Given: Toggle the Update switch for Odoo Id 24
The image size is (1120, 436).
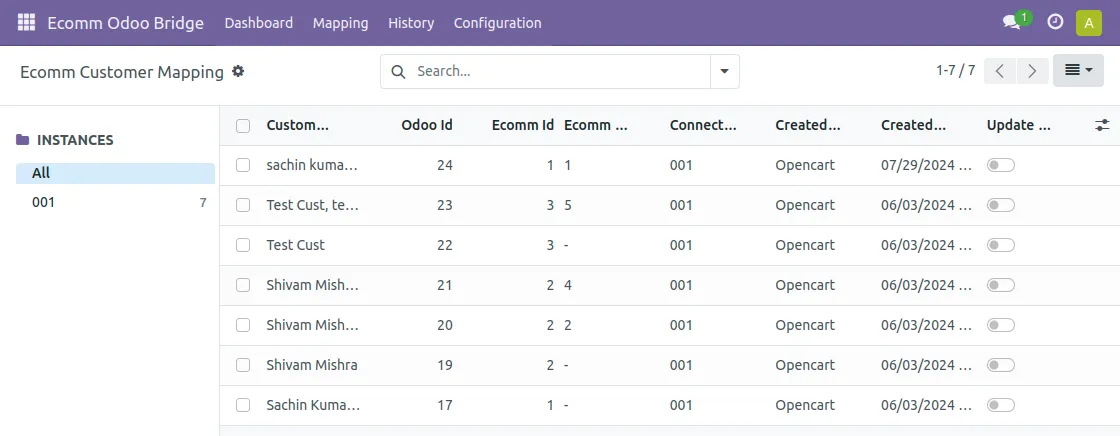Looking at the screenshot, I should pos(1000,165).
